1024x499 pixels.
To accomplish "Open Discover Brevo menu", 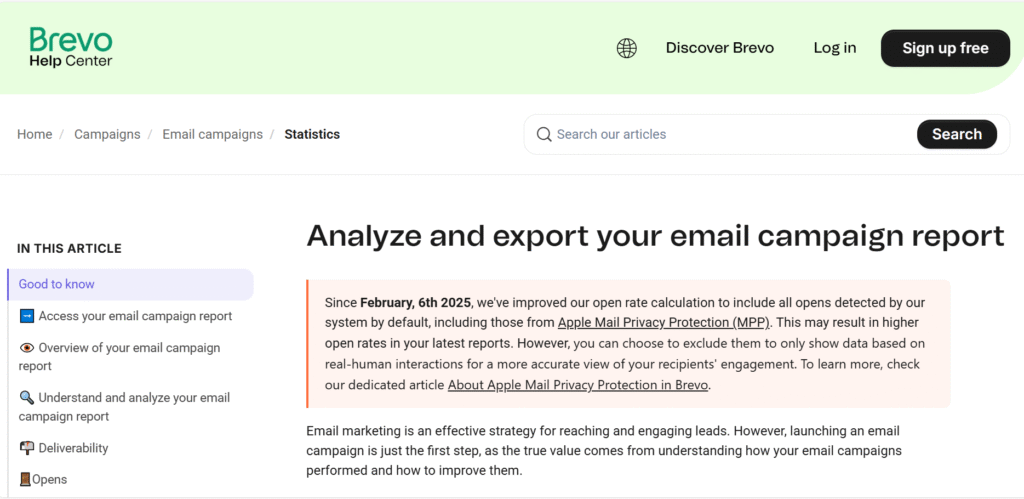I will (720, 48).
